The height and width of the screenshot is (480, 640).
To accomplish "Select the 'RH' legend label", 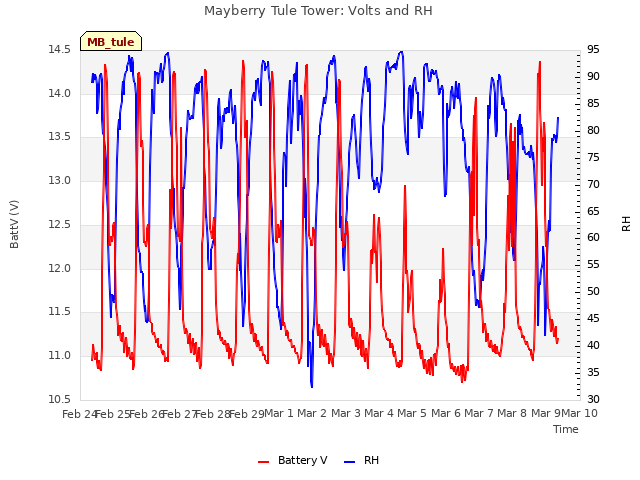I will click(x=371, y=460).
